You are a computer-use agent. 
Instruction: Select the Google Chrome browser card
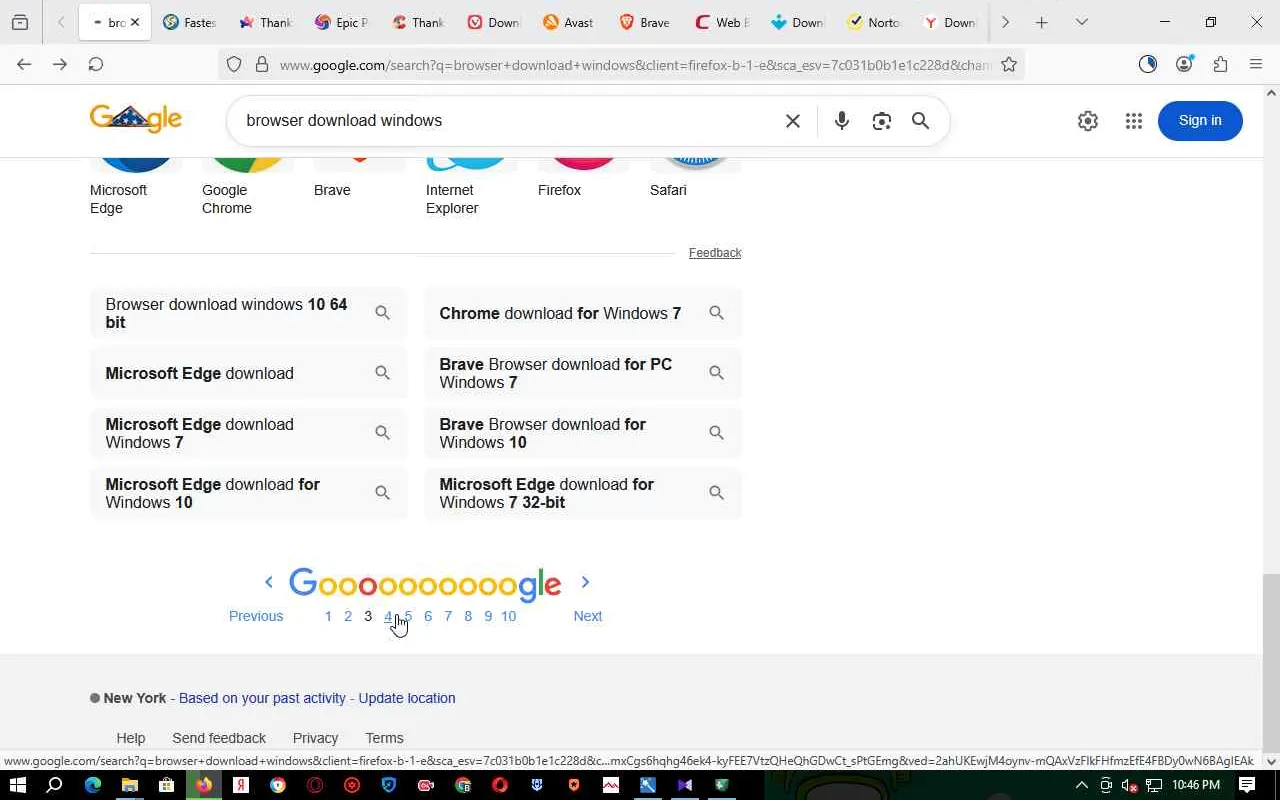[248, 188]
